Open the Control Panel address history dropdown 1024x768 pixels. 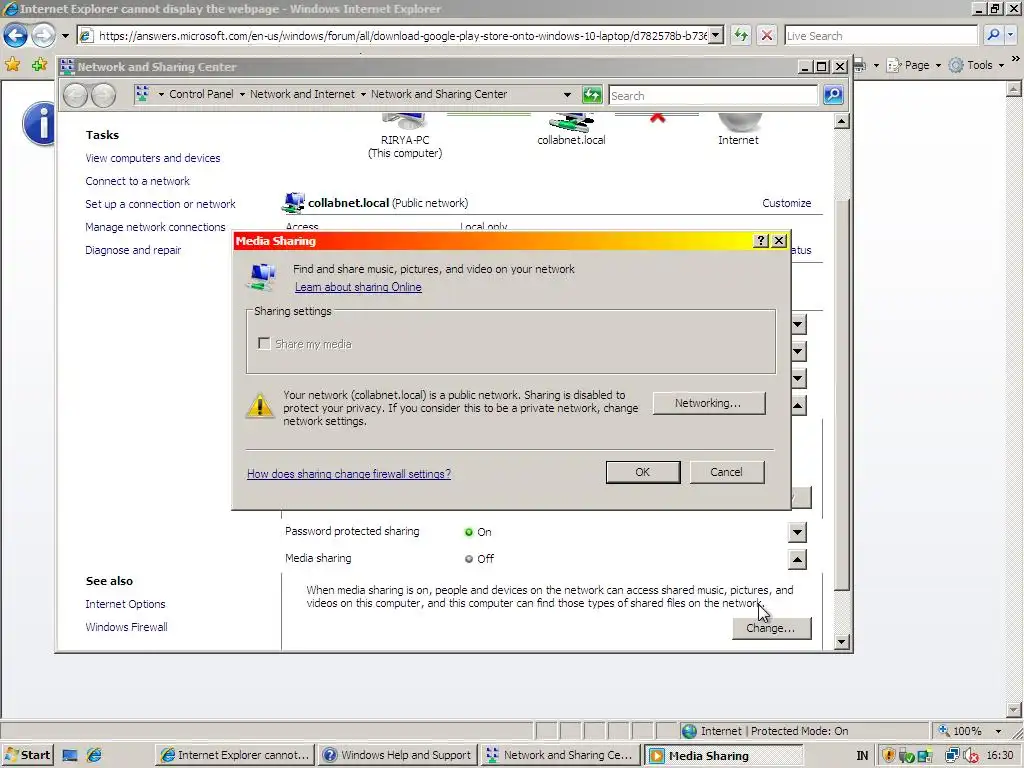567,95
